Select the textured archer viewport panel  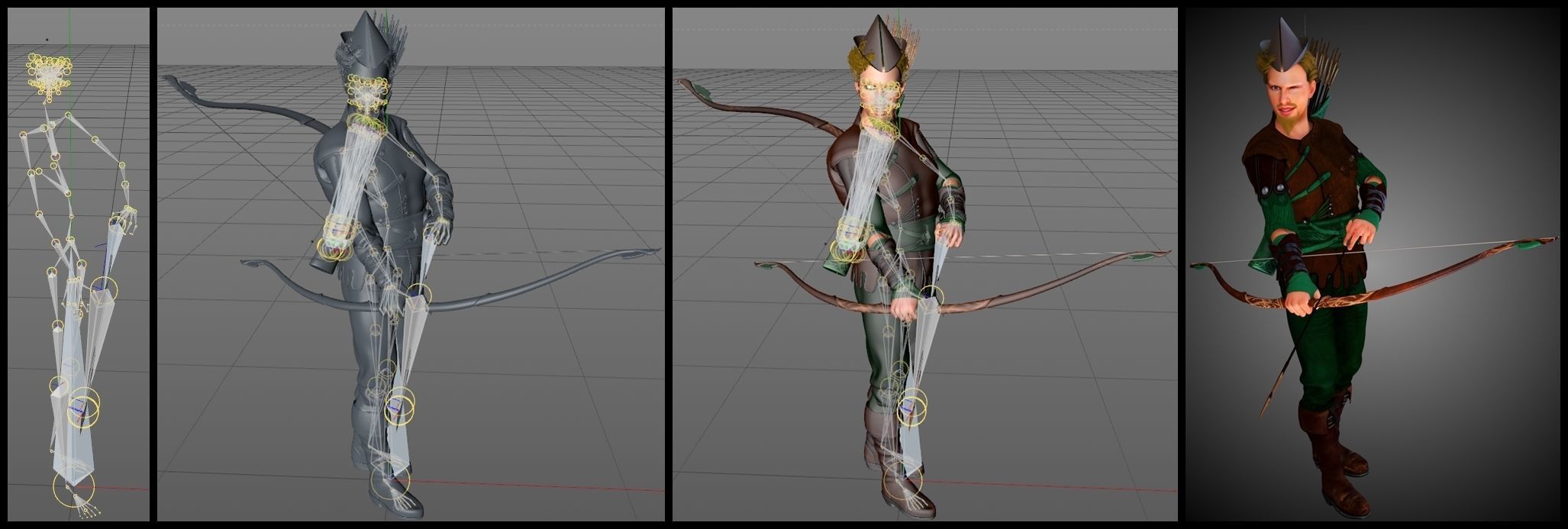(924, 265)
